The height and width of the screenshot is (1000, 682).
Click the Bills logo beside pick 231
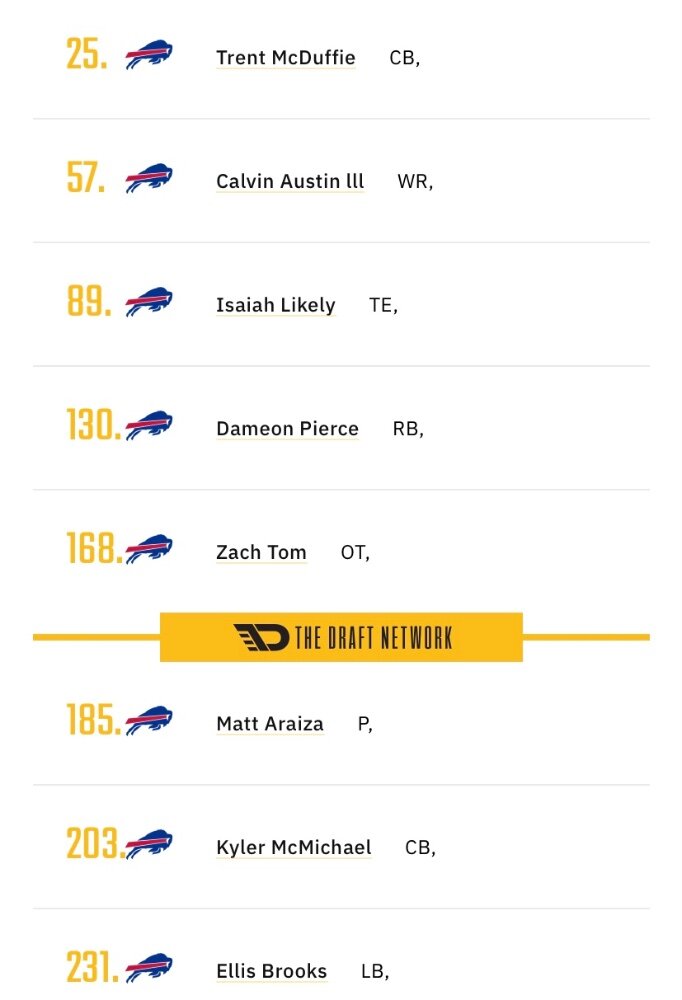[x=149, y=968]
